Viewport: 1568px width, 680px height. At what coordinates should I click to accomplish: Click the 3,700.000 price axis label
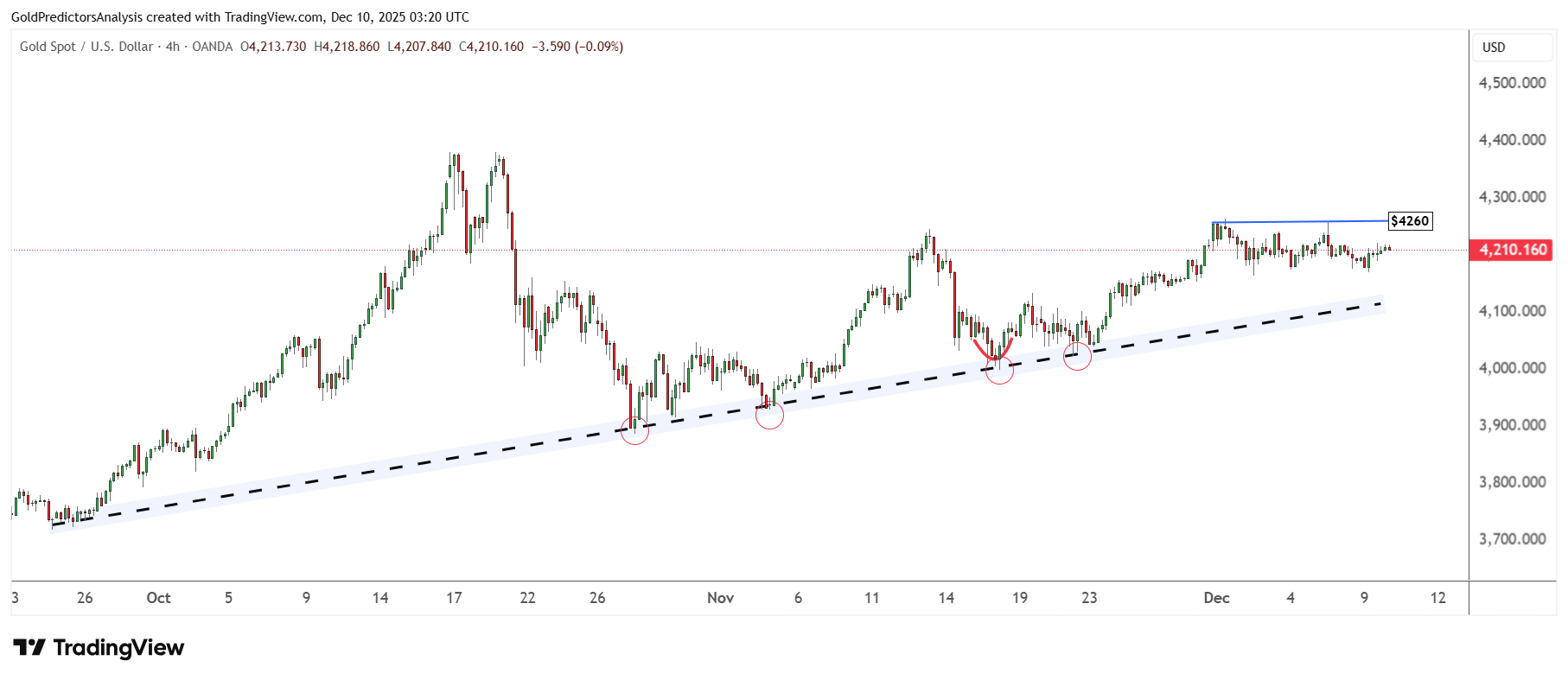pos(1512,539)
